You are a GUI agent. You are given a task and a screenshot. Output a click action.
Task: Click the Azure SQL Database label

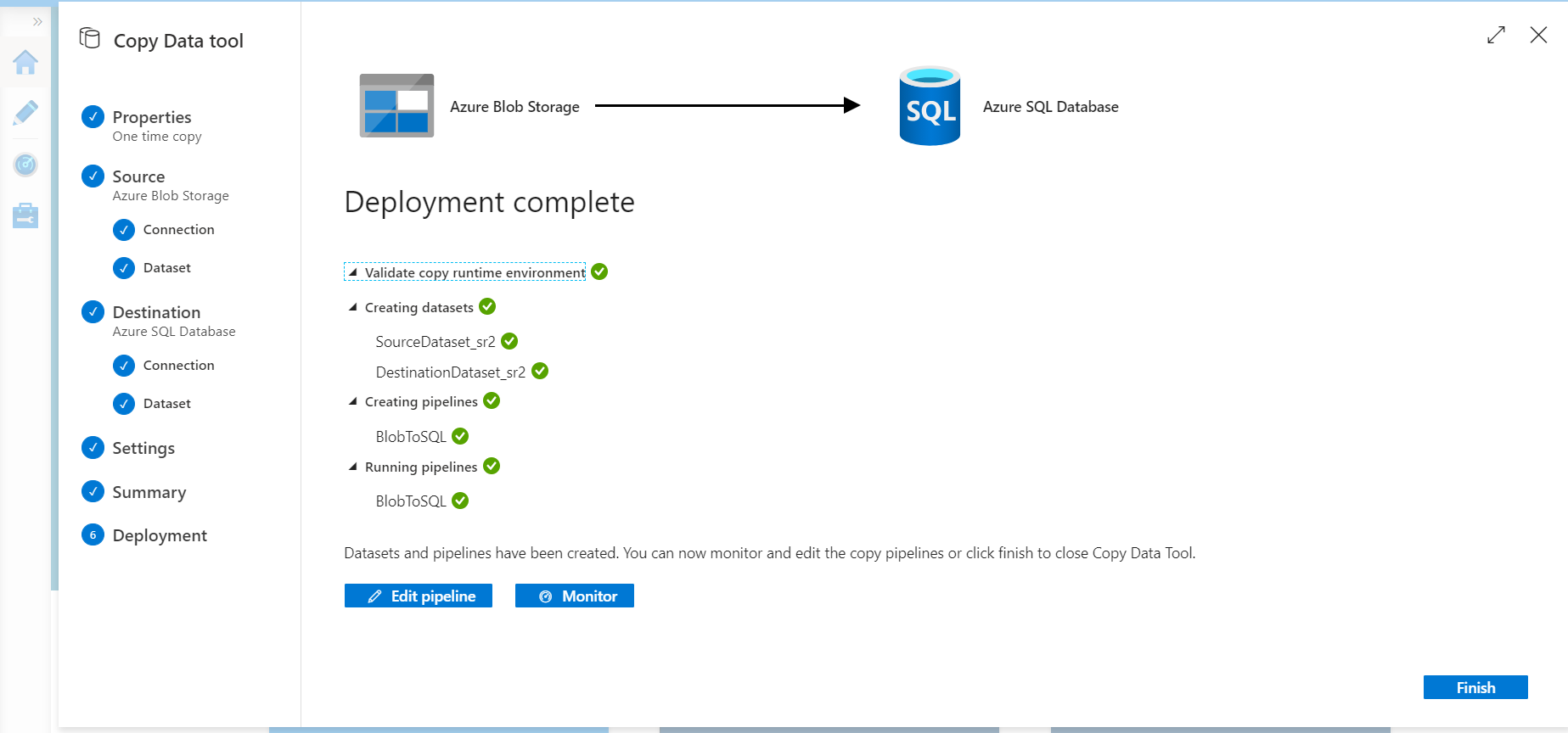1051,107
